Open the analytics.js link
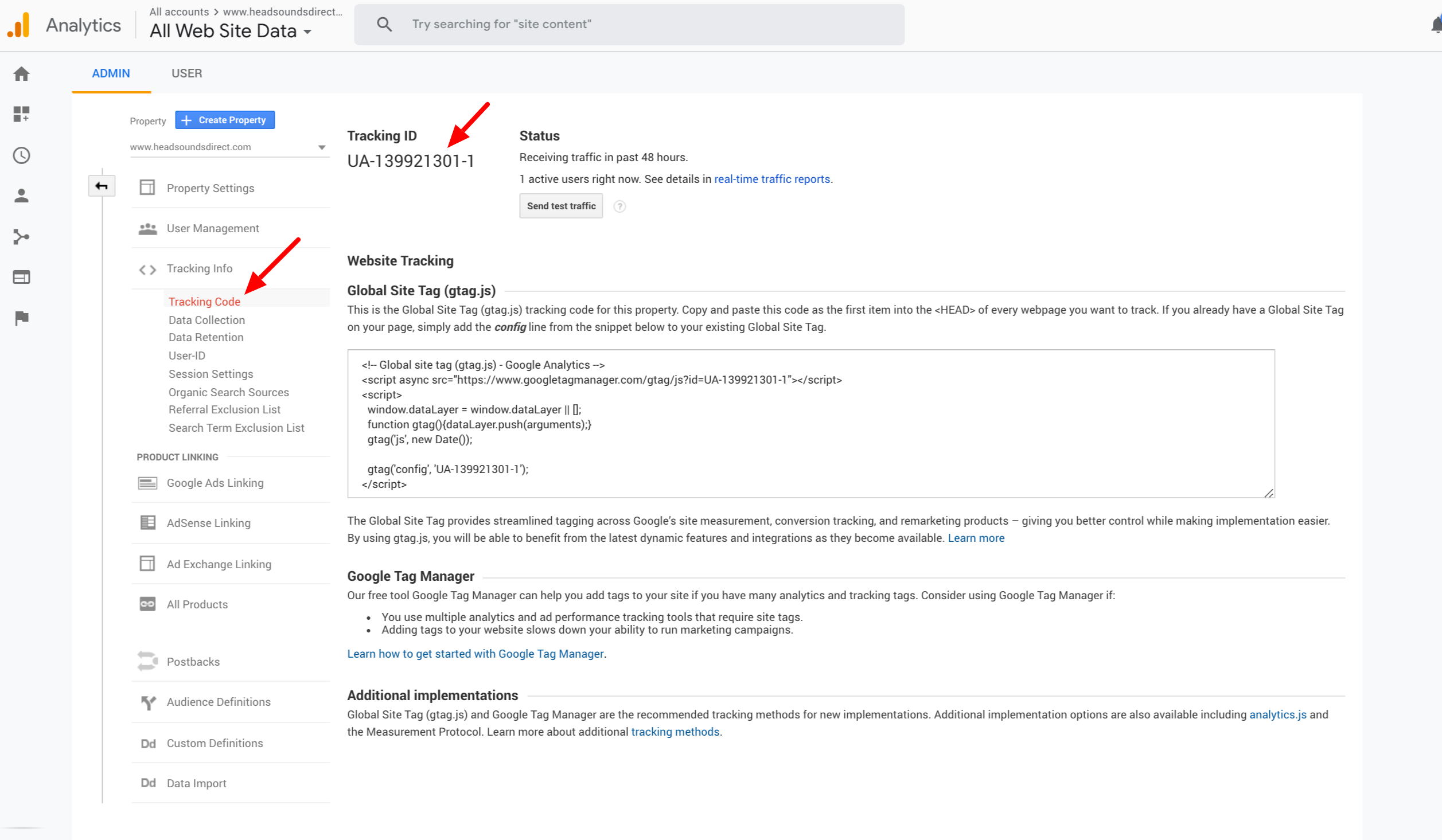The image size is (1442, 840). click(x=1278, y=714)
